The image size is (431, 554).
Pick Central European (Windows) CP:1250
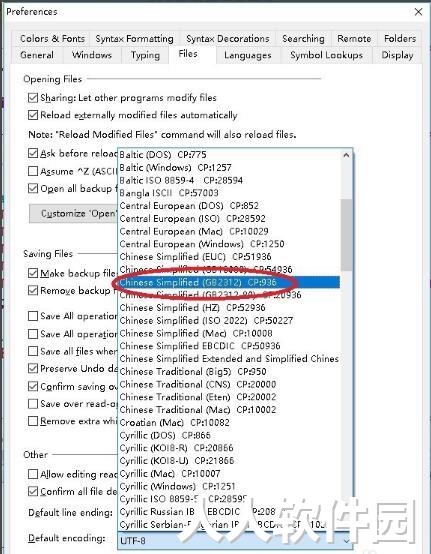[202, 244]
